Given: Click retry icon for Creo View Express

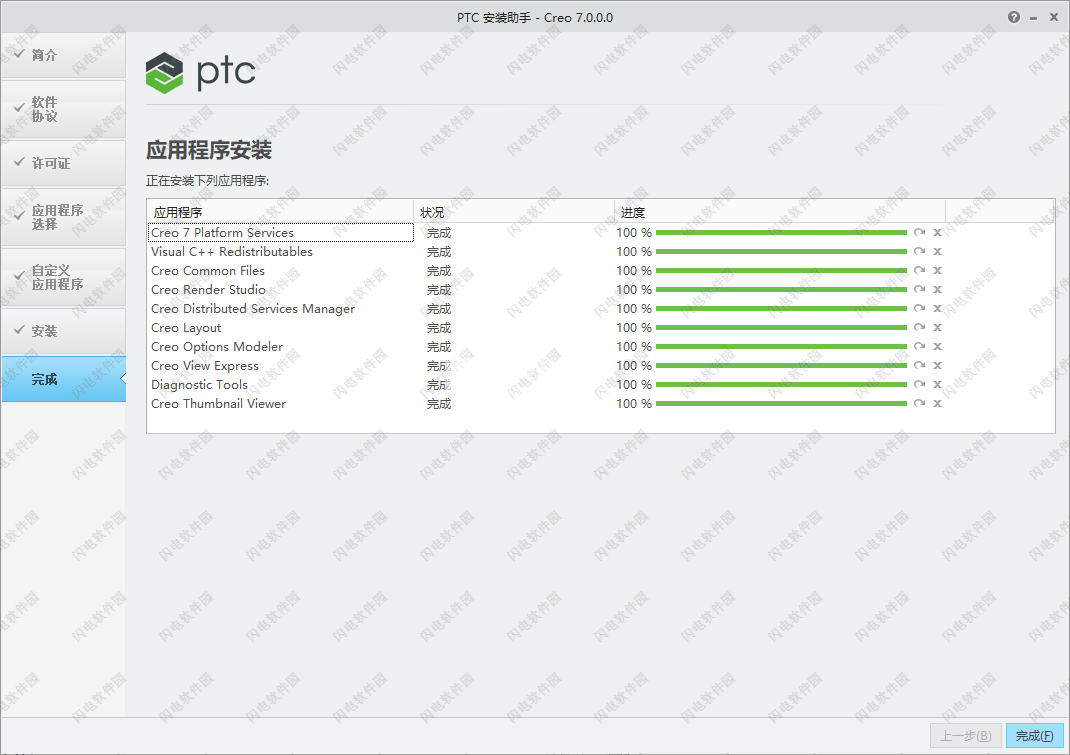Looking at the screenshot, I should pos(920,366).
